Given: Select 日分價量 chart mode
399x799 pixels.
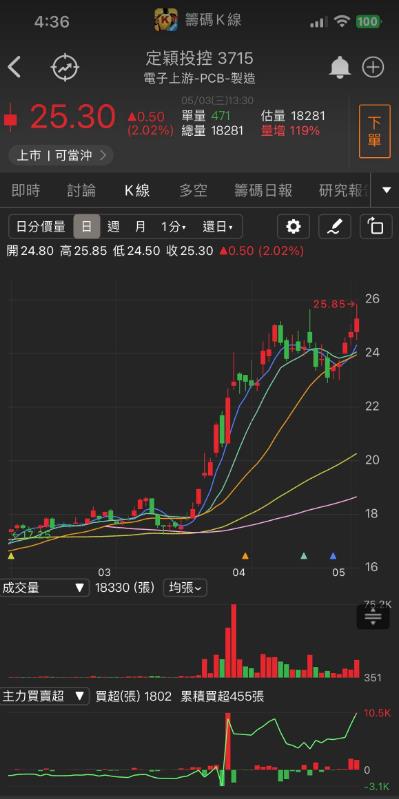Looking at the screenshot, I should pyautogui.click(x=41, y=226).
